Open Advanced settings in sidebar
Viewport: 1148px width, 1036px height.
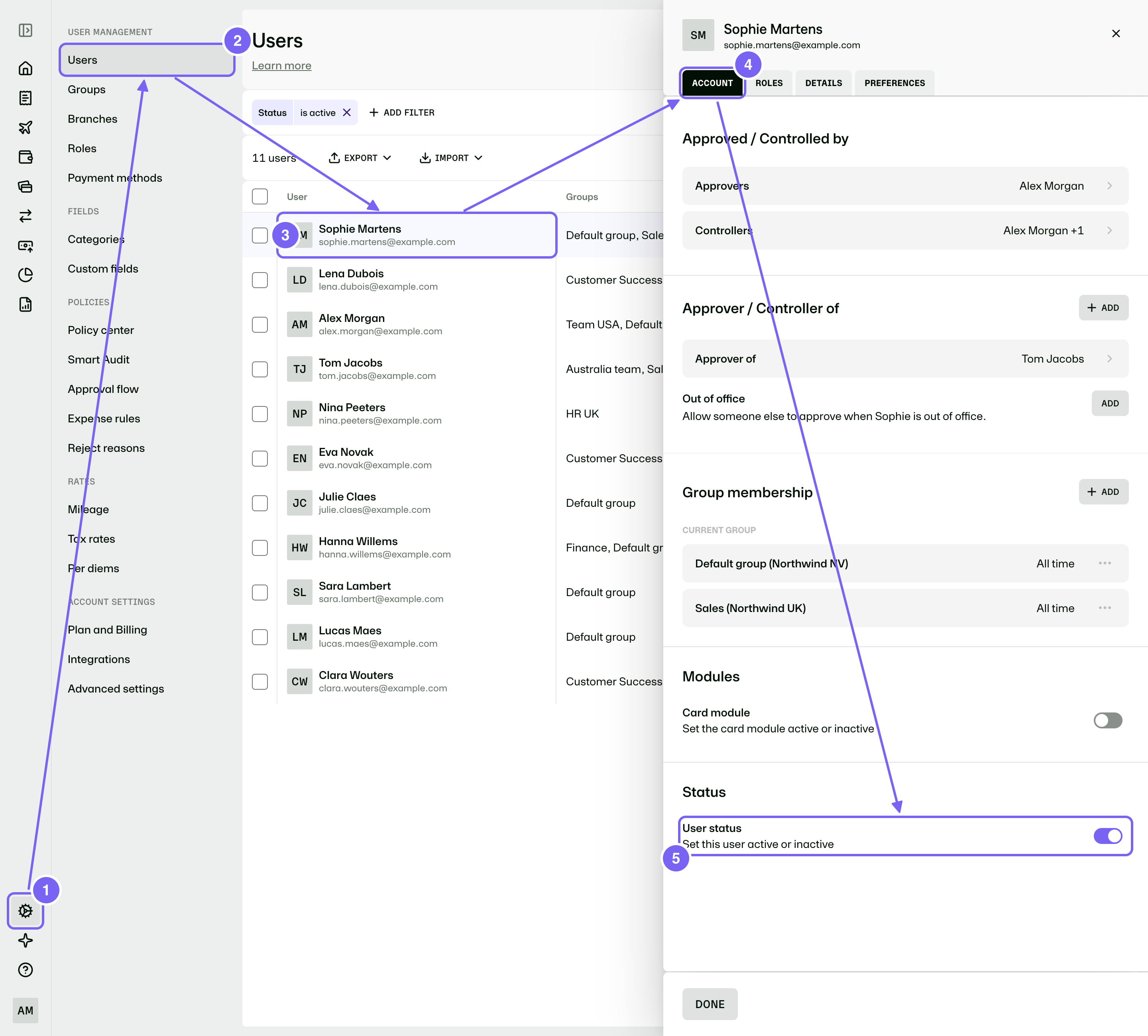(116, 689)
